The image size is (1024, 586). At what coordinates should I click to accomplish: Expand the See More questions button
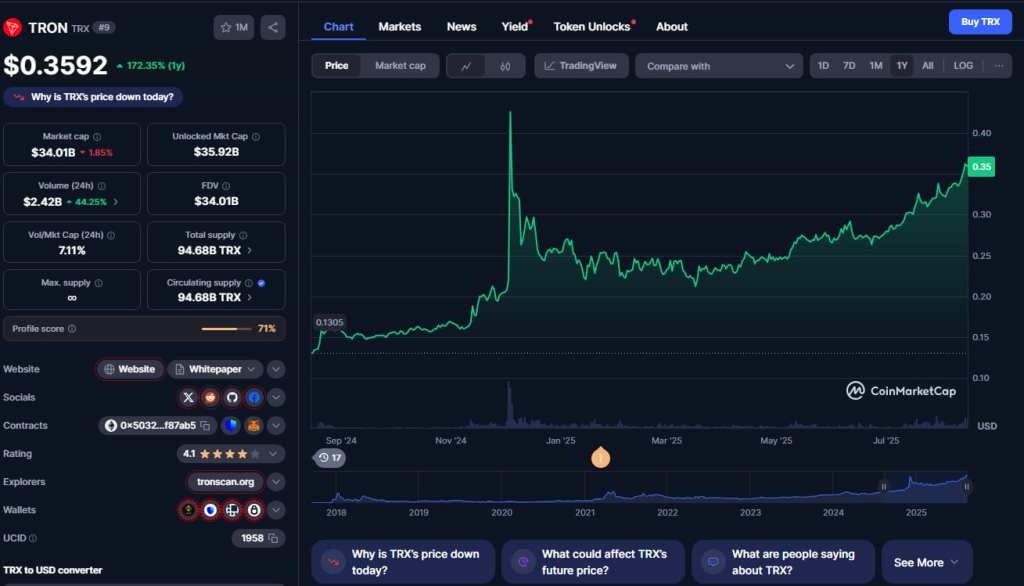point(927,562)
